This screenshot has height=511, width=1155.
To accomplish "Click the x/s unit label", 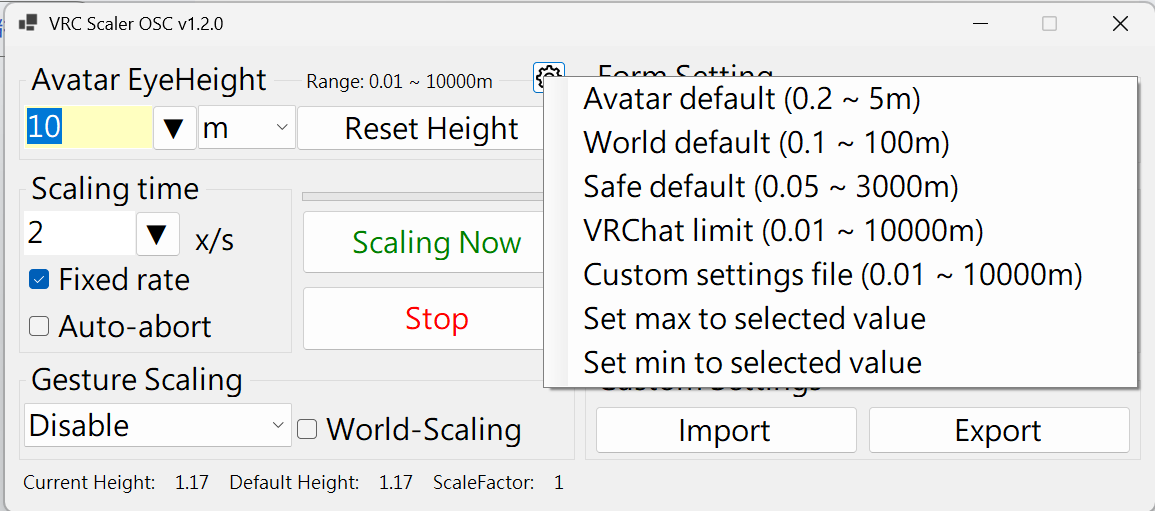I will [215, 239].
